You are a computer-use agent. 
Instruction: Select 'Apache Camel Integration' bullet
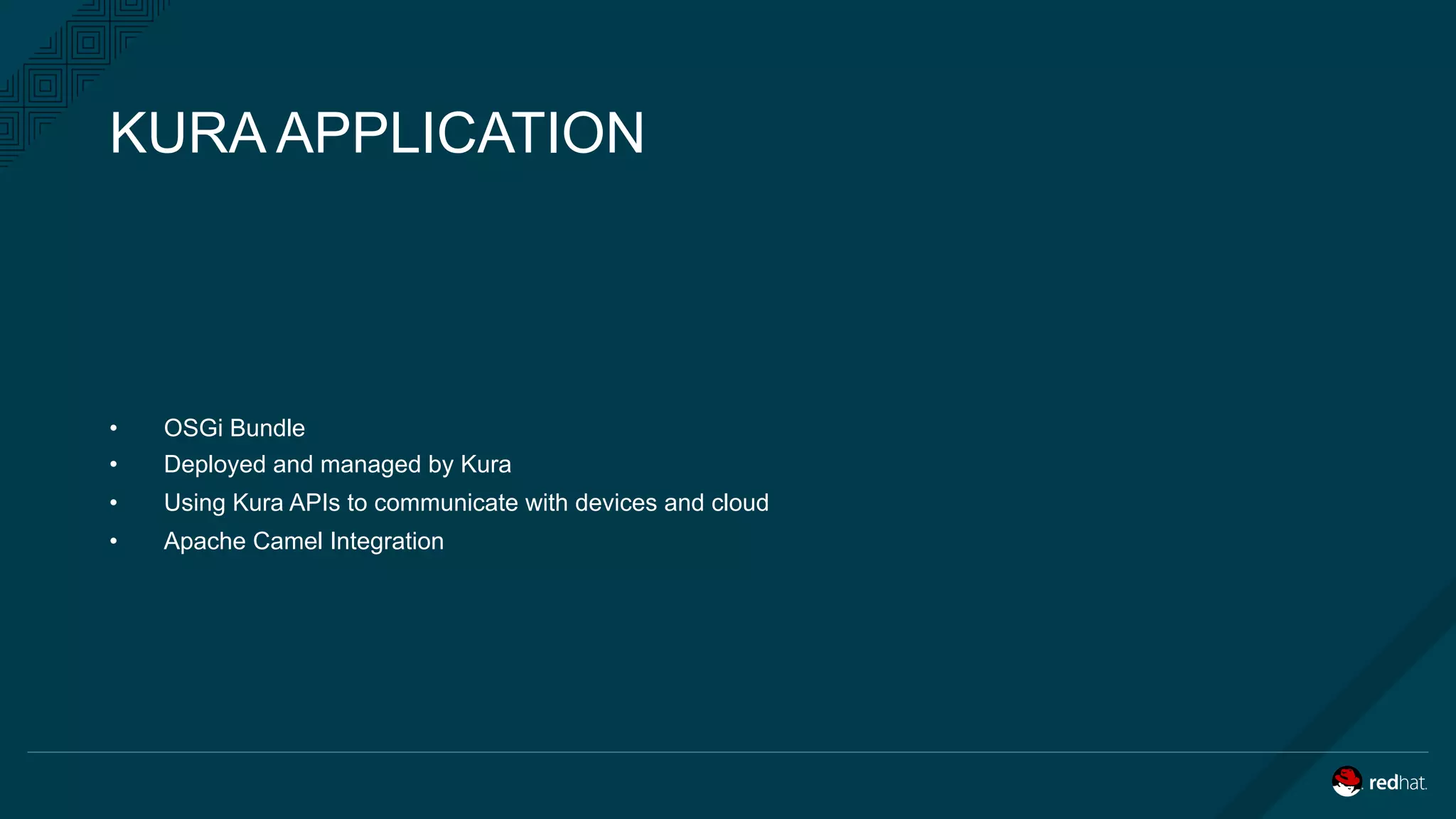(x=304, y=541)
